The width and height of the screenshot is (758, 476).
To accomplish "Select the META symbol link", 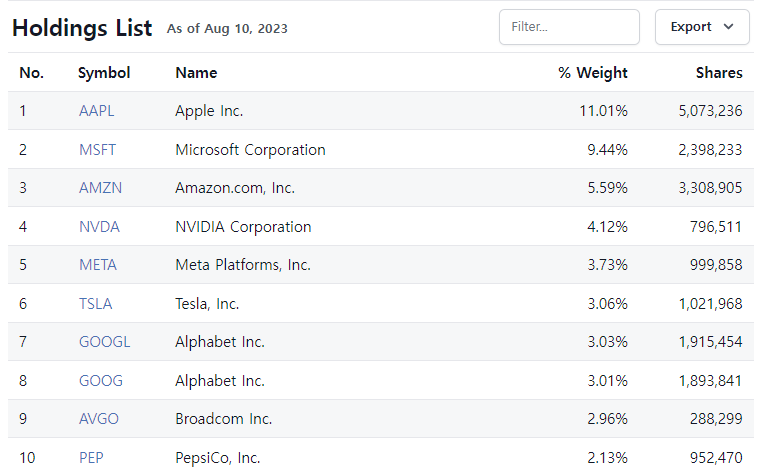I will pos(98,265).
